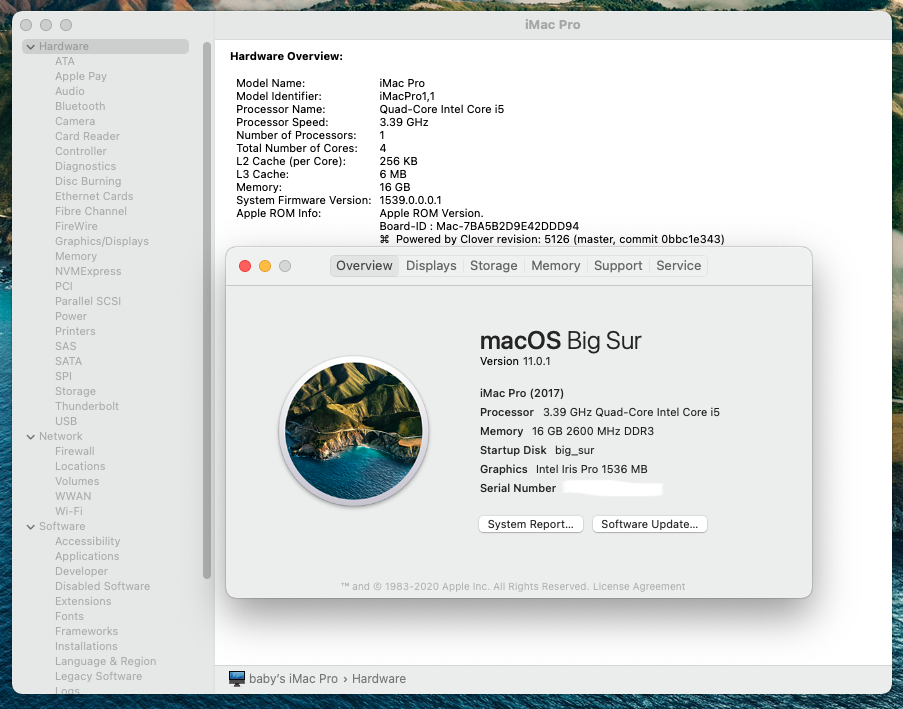Click the Software Update button
This screenshot has height=709, width=903.
point(650,524)
